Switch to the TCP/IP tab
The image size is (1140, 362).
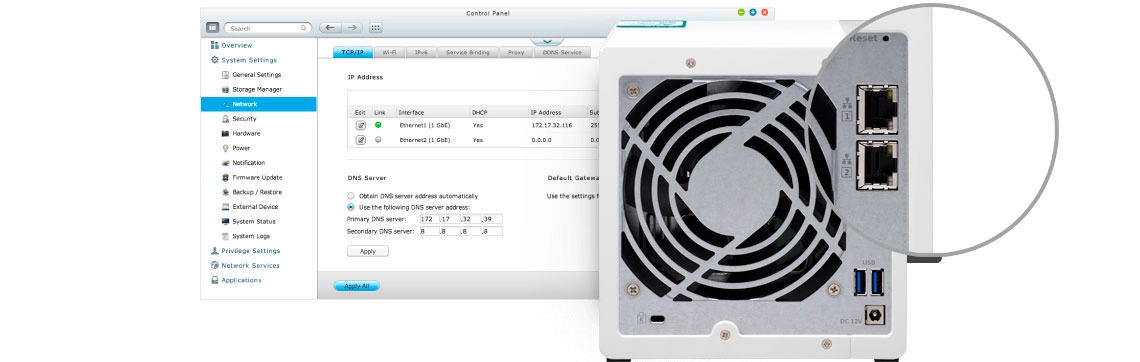pos(353,52)
